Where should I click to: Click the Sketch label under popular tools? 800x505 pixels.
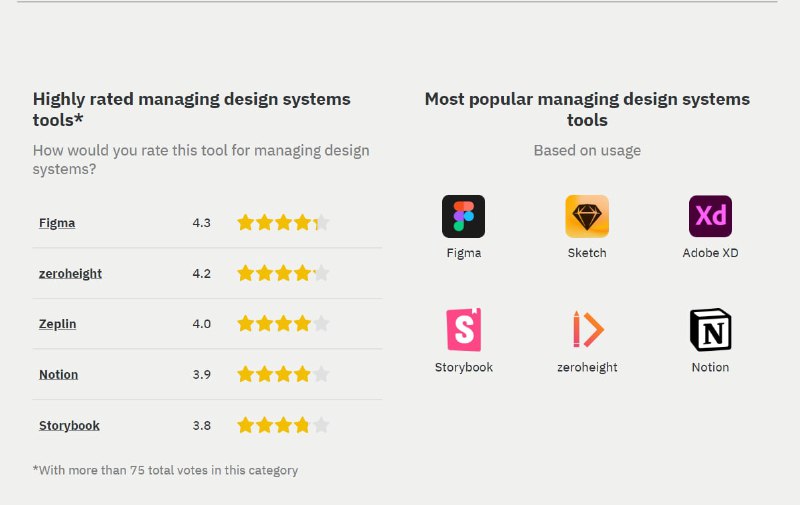587,253
